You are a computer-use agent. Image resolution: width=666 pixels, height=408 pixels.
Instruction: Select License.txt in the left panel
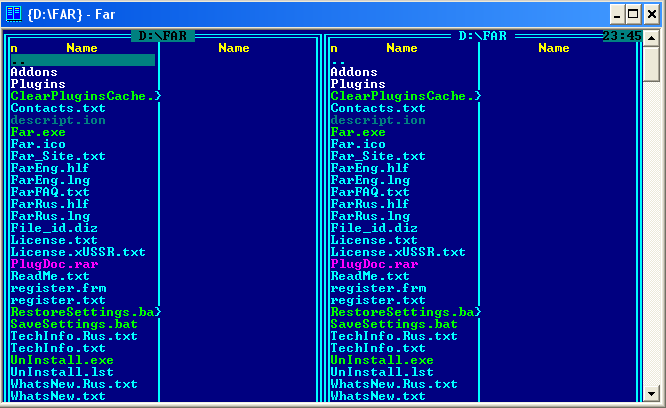(x=54, y=240)
